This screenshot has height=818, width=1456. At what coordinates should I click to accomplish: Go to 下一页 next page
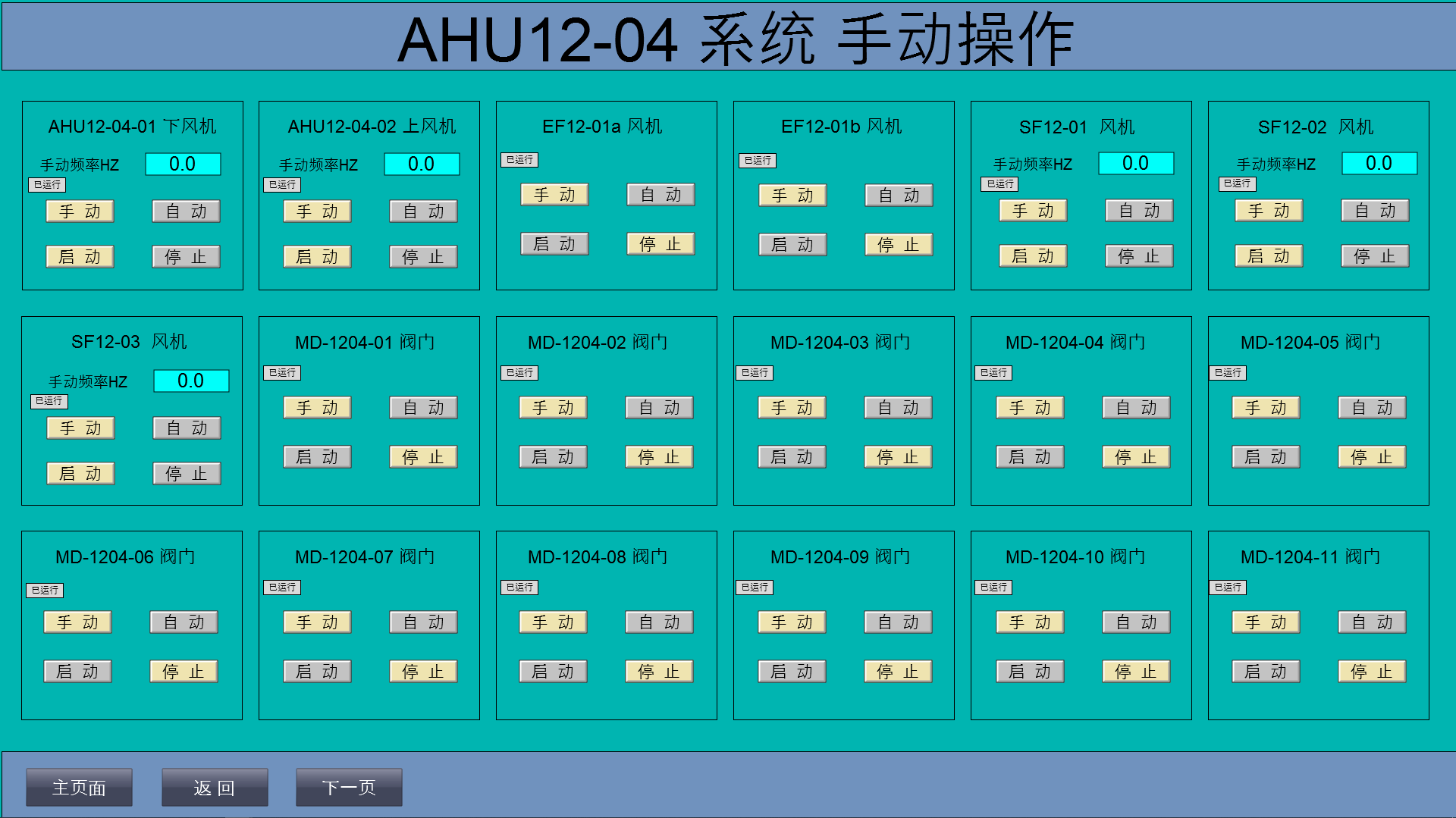(x=349, y=787)
